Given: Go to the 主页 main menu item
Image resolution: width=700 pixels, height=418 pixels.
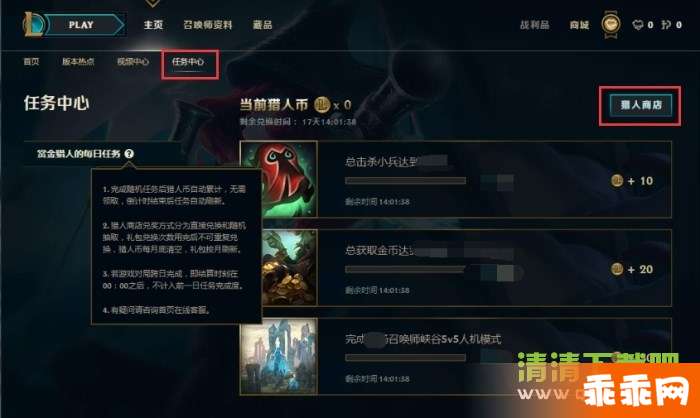Looking at the screenshot, I should 153,25.
